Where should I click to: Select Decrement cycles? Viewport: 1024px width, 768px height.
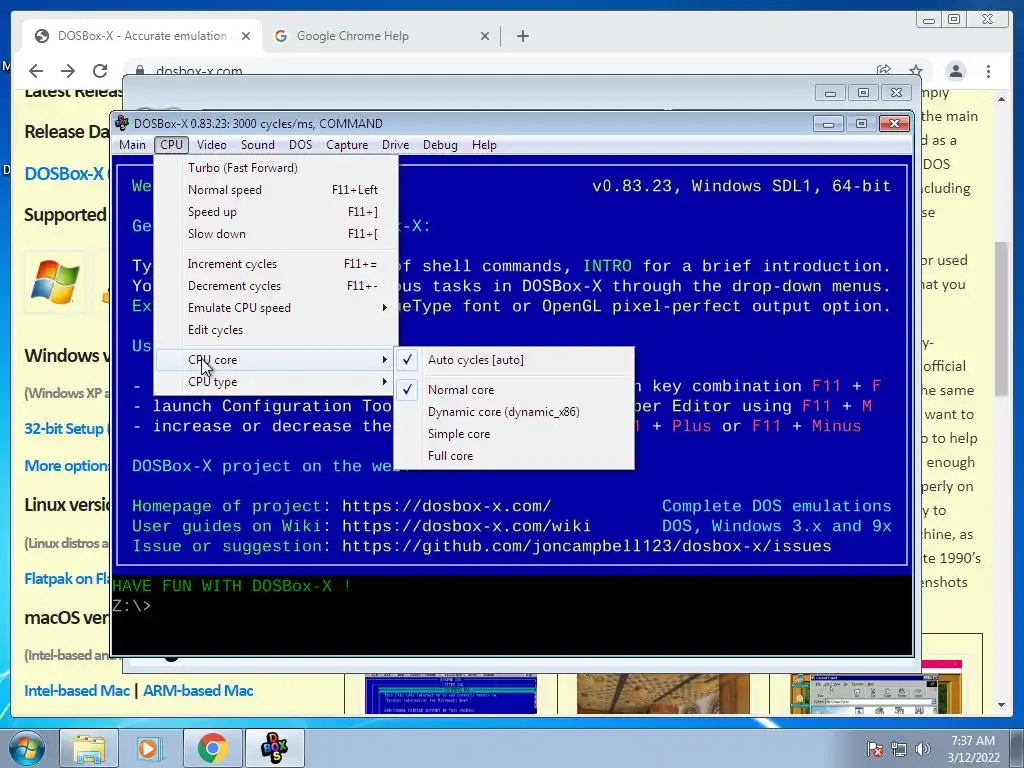[276, 286]
